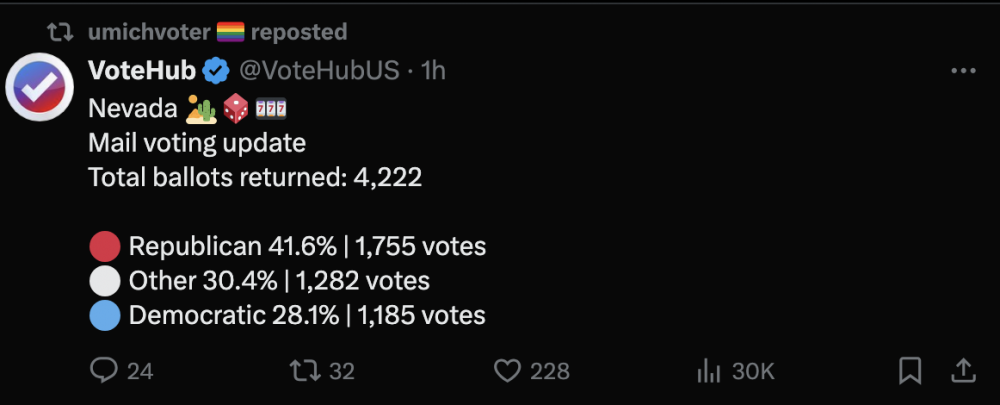Click the "Total ballots returned: 4,222" text

click(255, 178)
